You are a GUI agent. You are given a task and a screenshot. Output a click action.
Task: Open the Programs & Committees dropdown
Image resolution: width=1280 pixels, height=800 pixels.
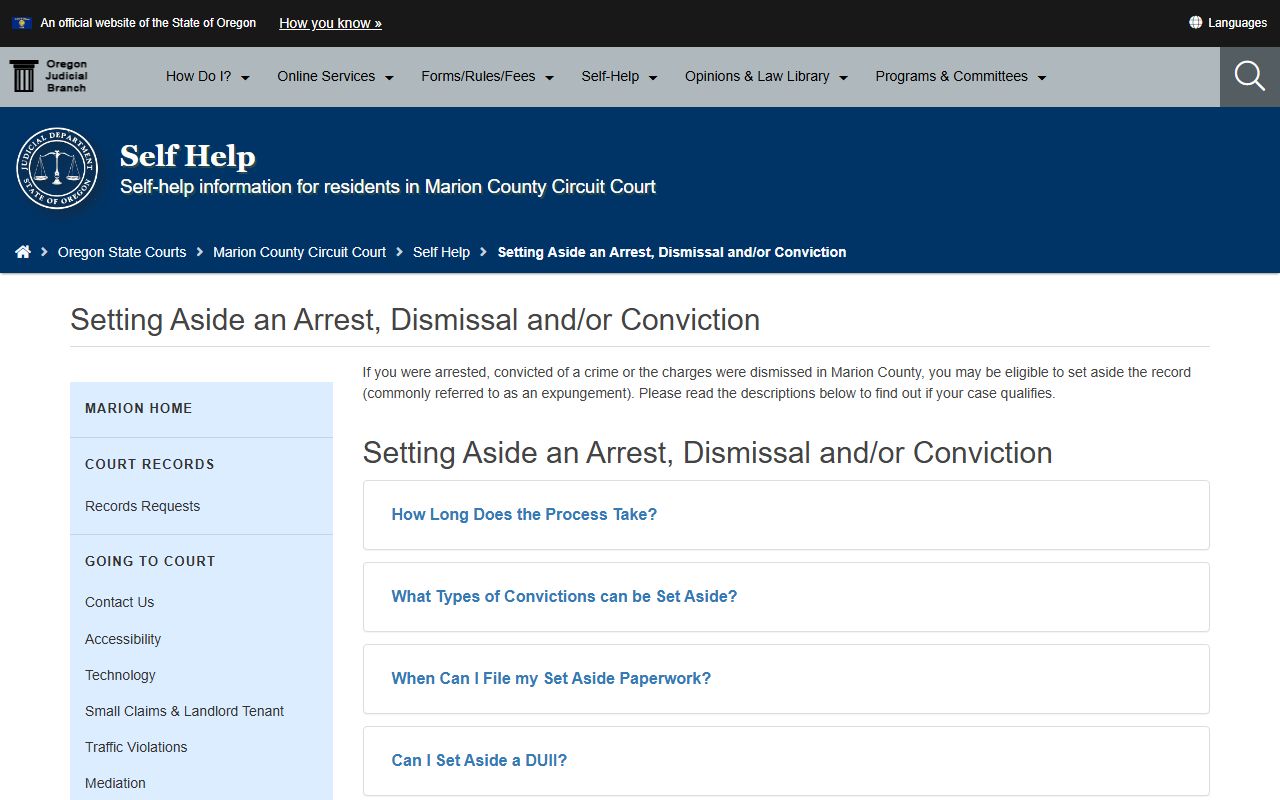click(x=961, y=76)
